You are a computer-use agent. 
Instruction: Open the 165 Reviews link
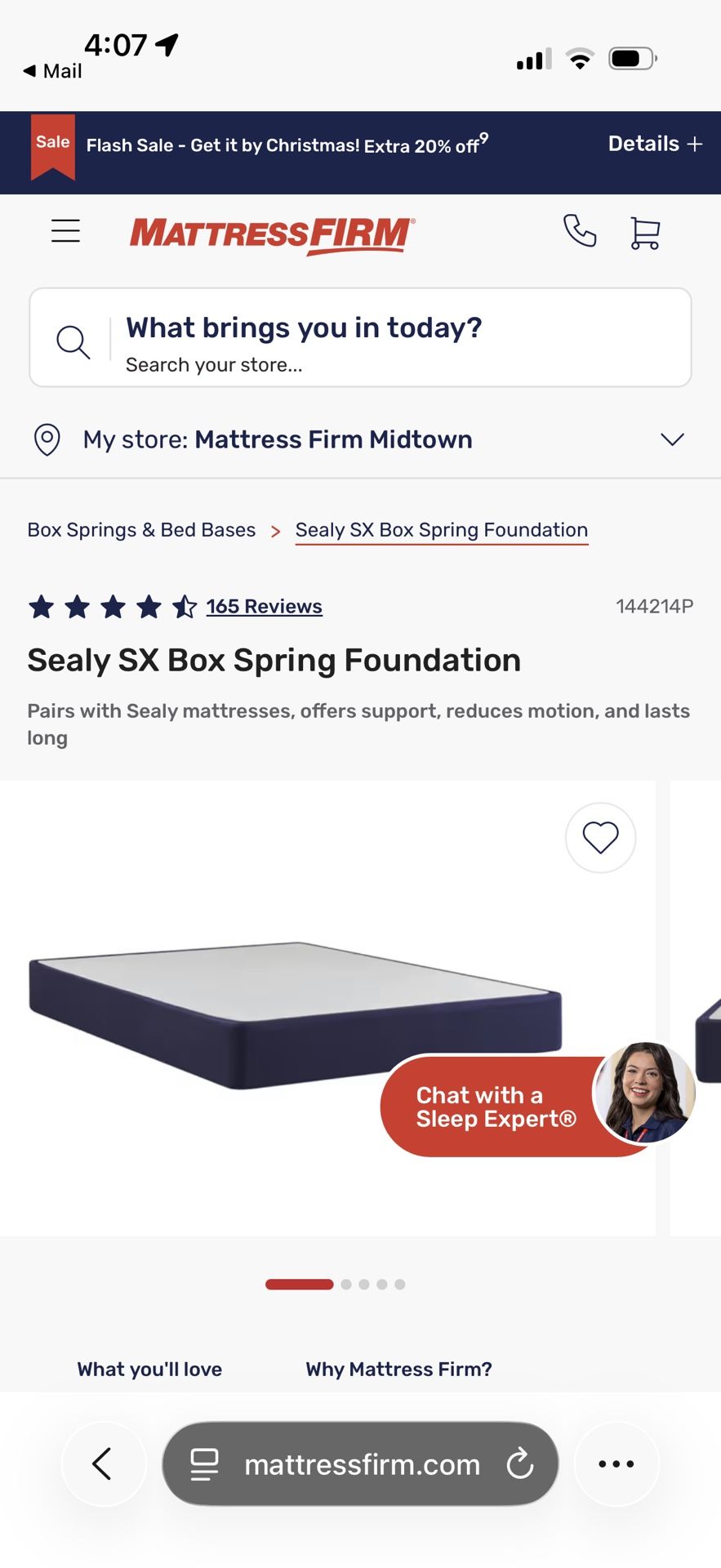tap(264, 606)
